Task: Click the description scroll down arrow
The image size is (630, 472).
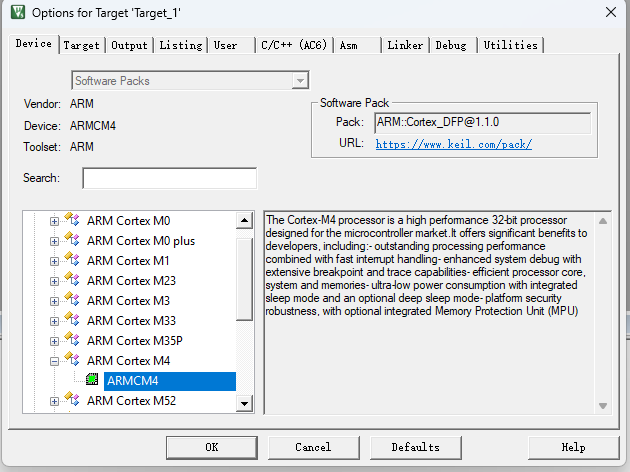Action: tap(603, 406)
